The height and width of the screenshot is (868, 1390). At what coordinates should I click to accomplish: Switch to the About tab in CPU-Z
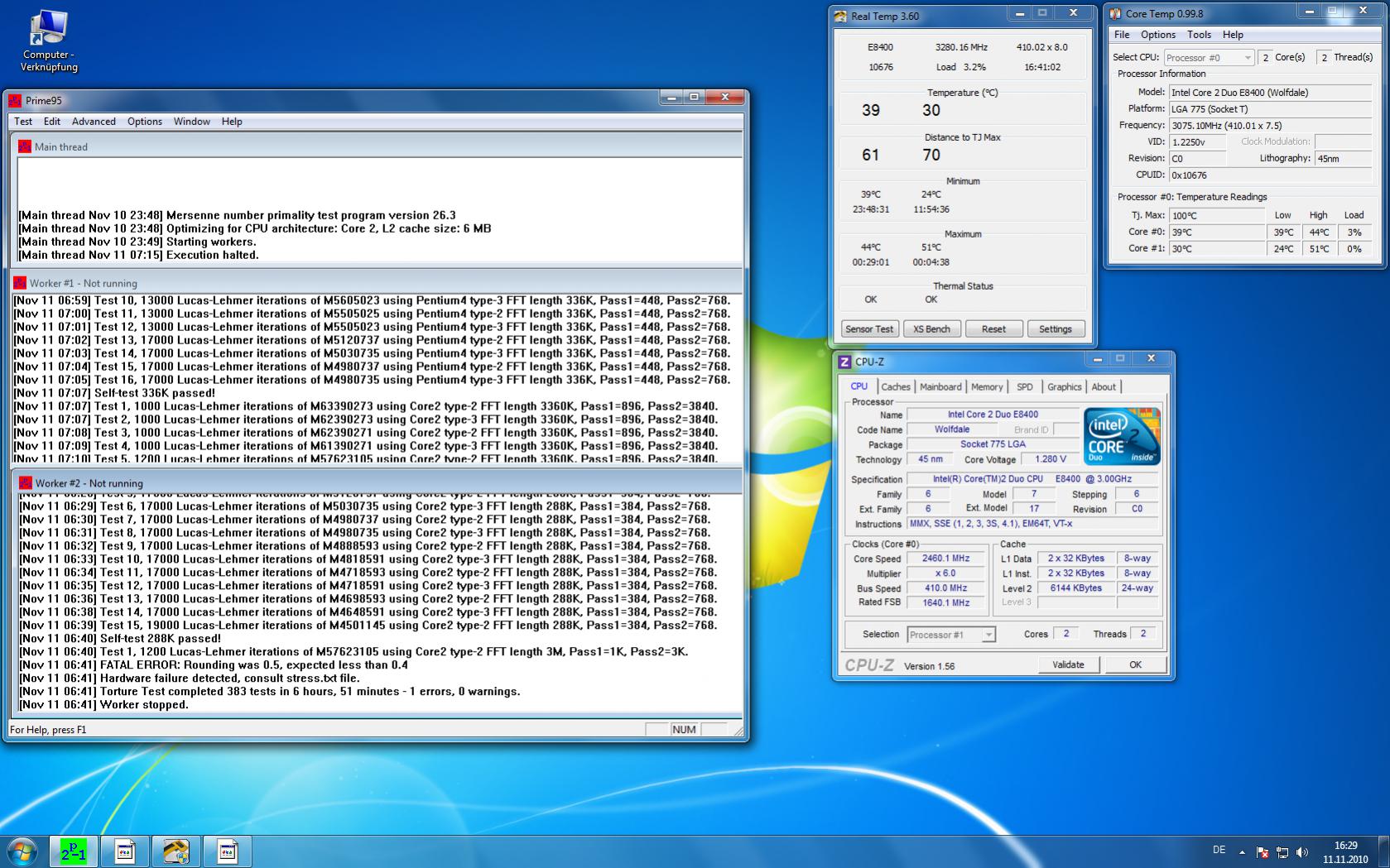pos(1104,386)
